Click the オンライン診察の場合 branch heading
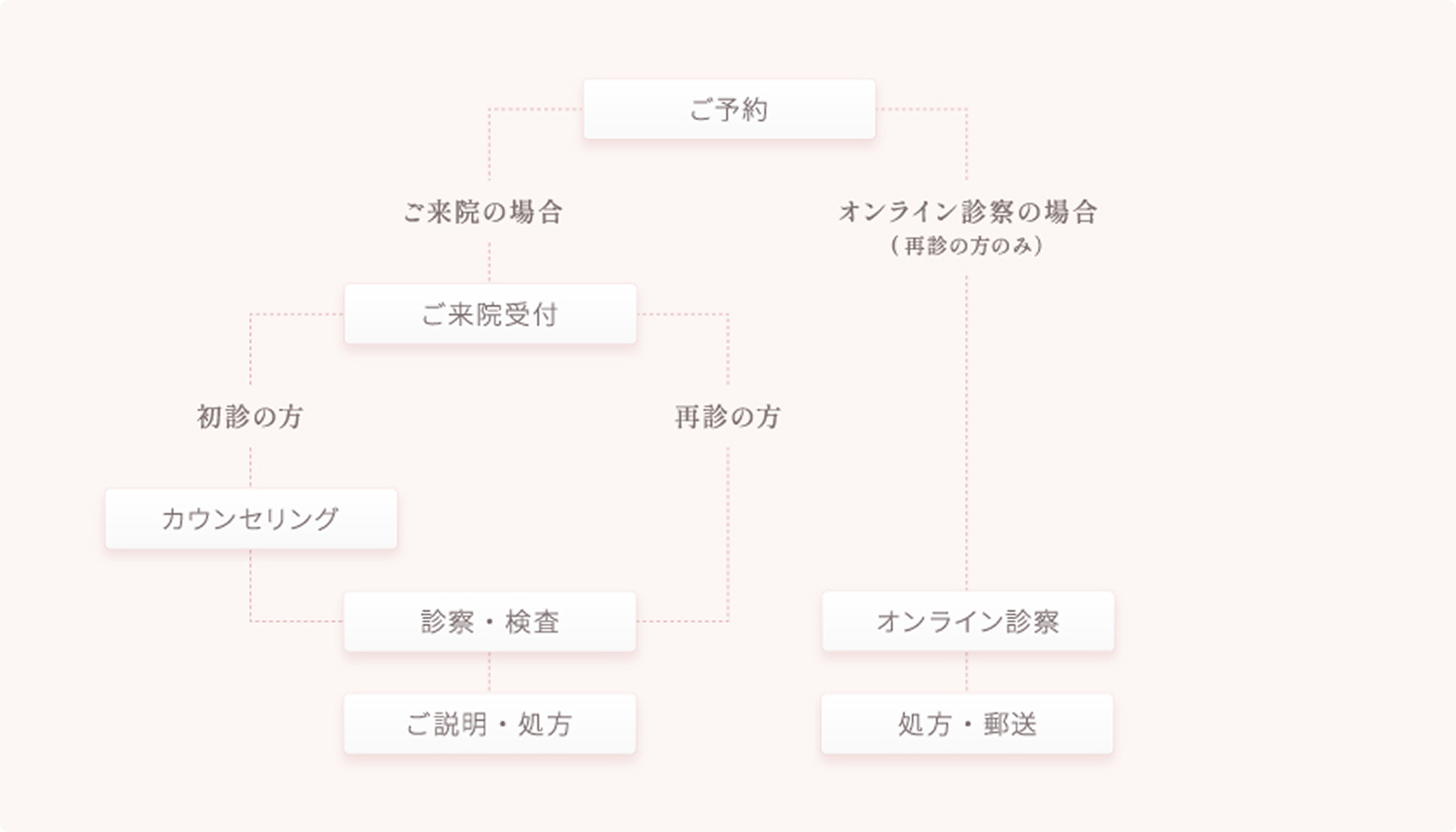Viewport: 1456px width, 832px height. 967,211
